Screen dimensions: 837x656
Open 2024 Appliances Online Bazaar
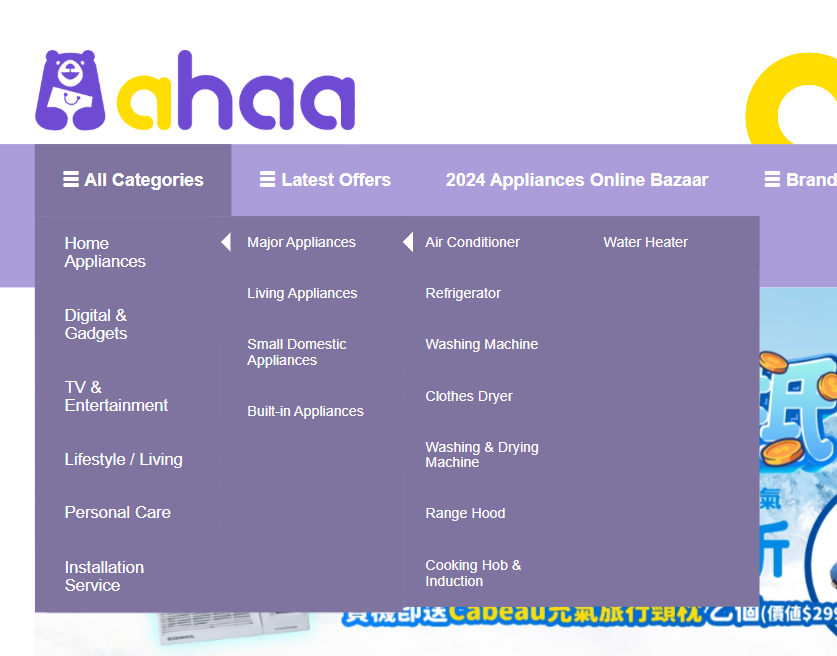[577, 180]
